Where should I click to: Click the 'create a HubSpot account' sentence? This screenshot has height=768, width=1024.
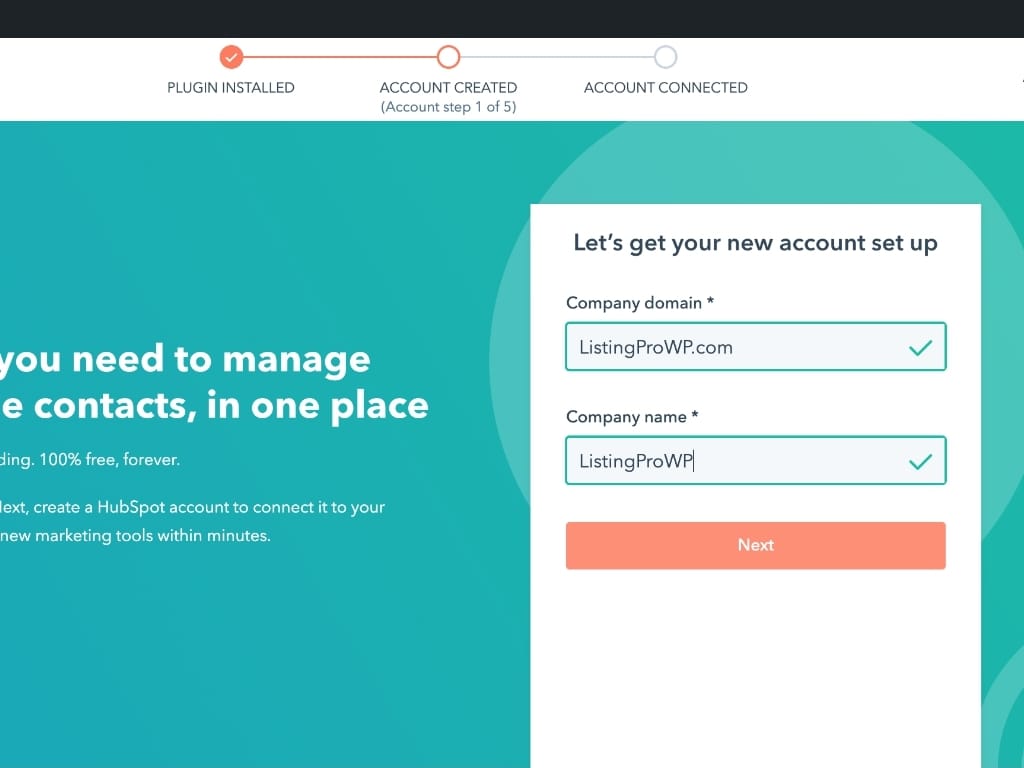(193, 507)
